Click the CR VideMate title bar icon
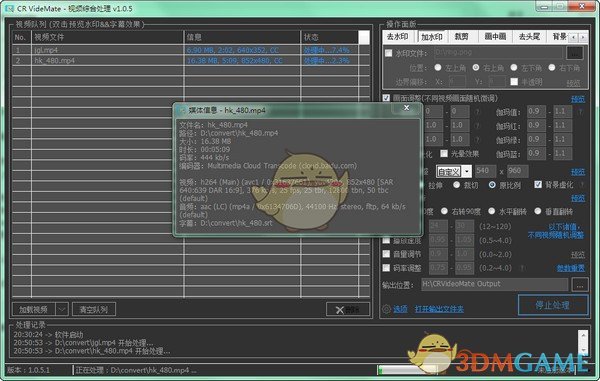This screenshot has height=381, width=600. pos(10,8)
